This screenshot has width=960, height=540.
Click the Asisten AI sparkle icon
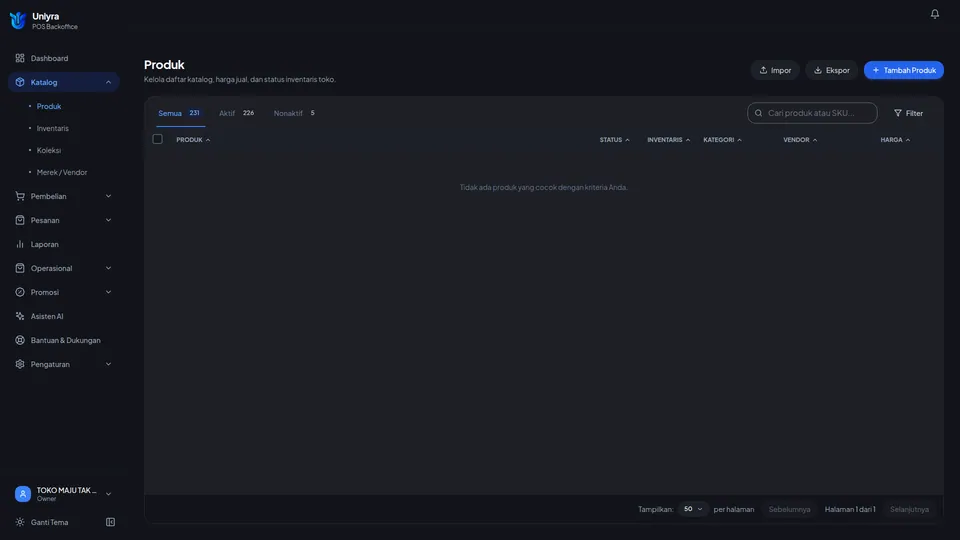[20, 316]
